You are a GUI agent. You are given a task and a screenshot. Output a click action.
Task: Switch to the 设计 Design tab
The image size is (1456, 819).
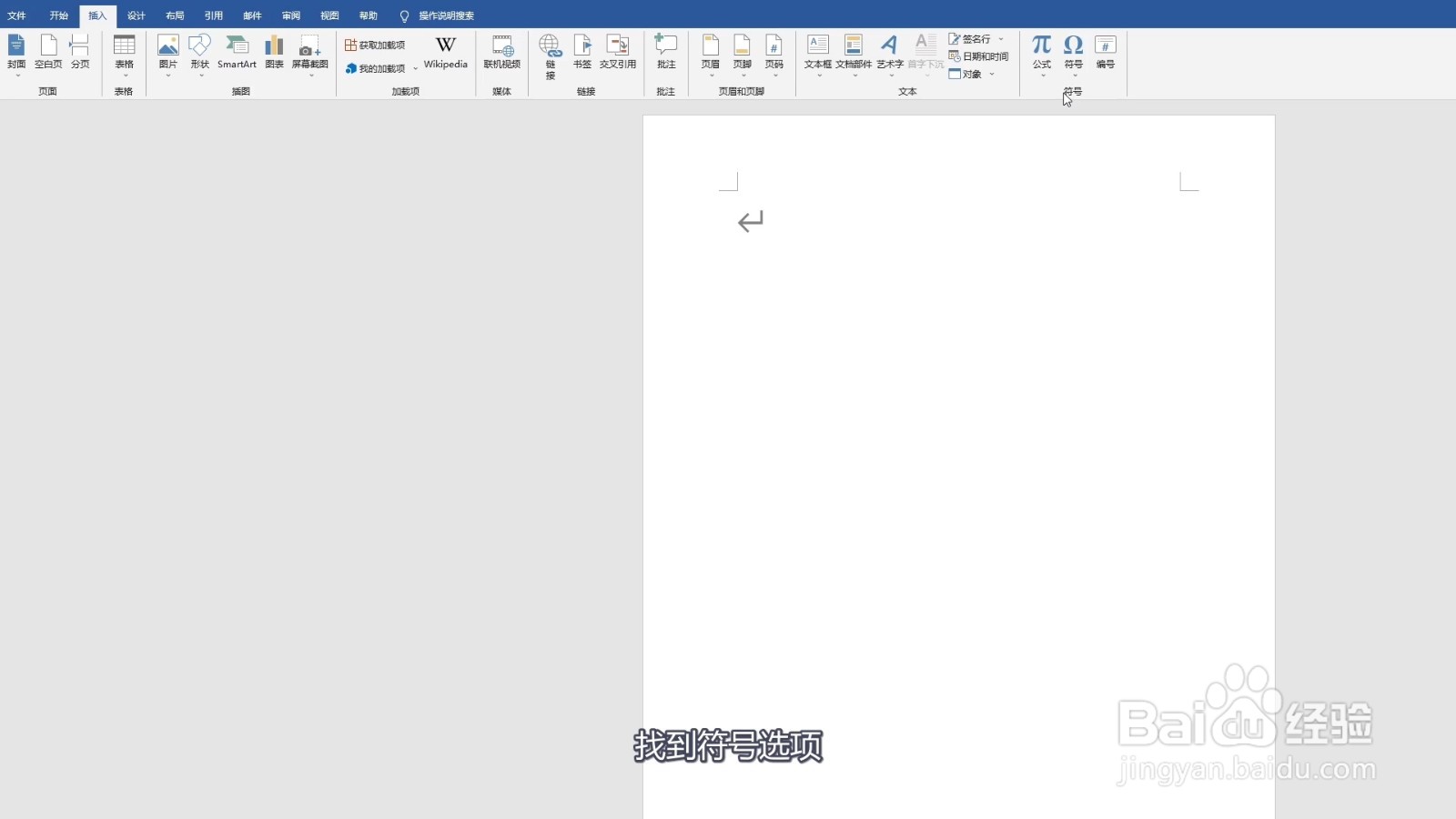click(x=136, y=15)
